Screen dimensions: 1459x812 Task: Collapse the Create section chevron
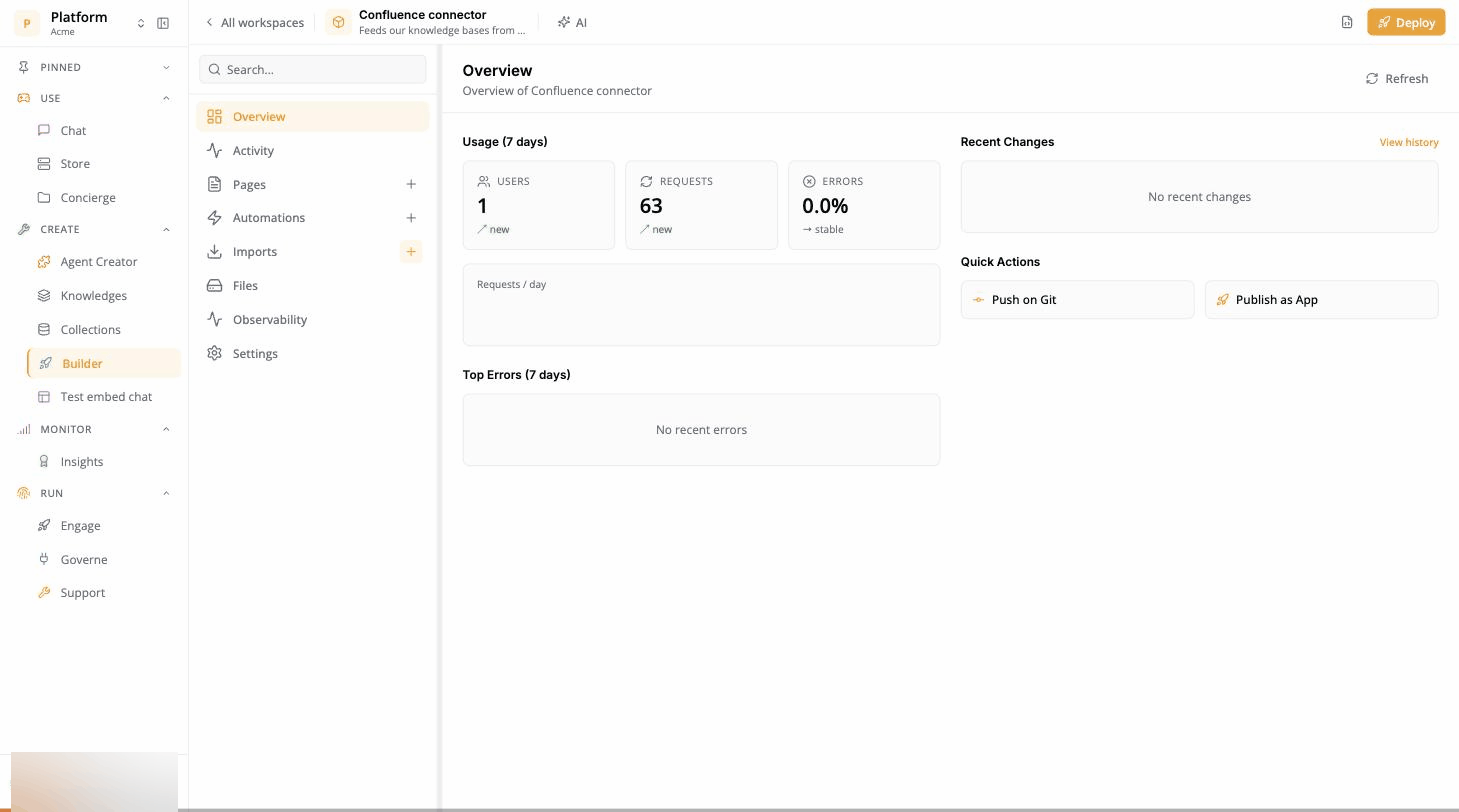(166, 229)
